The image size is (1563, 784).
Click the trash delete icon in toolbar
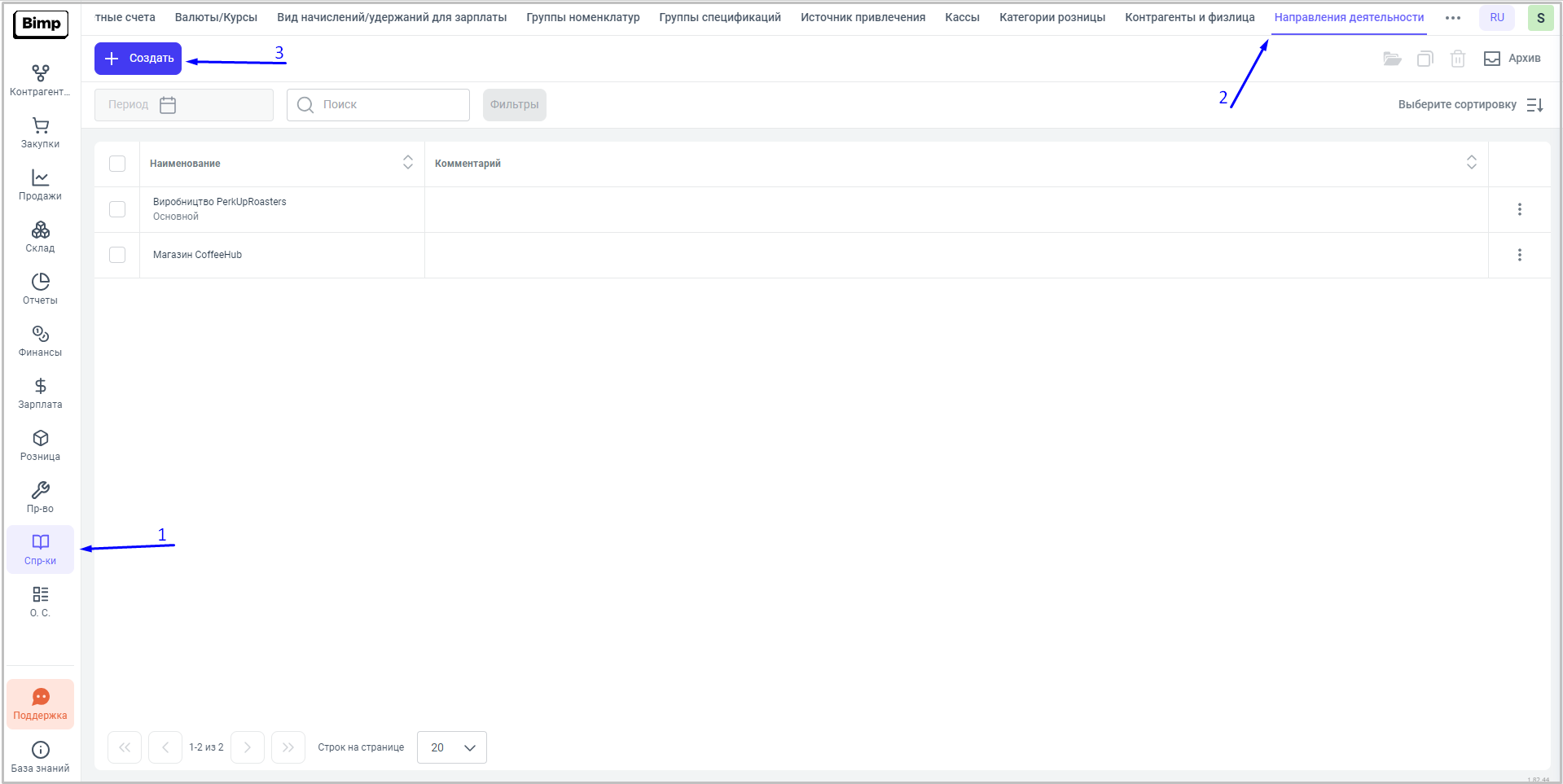1457,59
